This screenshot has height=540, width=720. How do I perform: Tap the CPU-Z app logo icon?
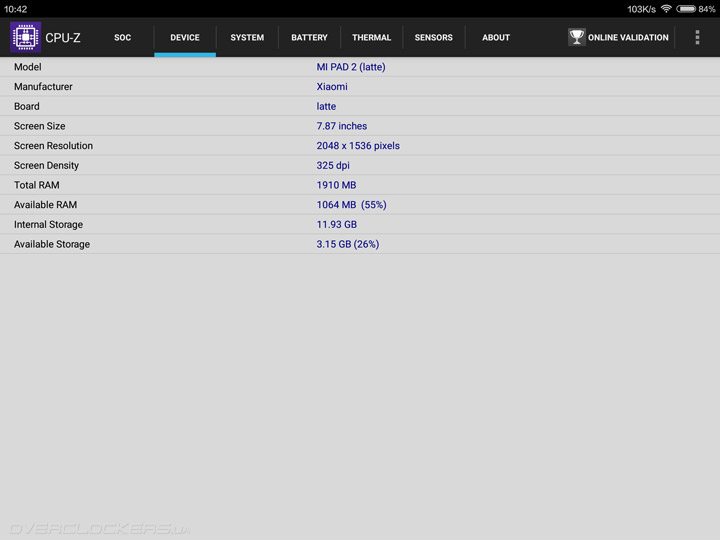(x=26, y=37)
